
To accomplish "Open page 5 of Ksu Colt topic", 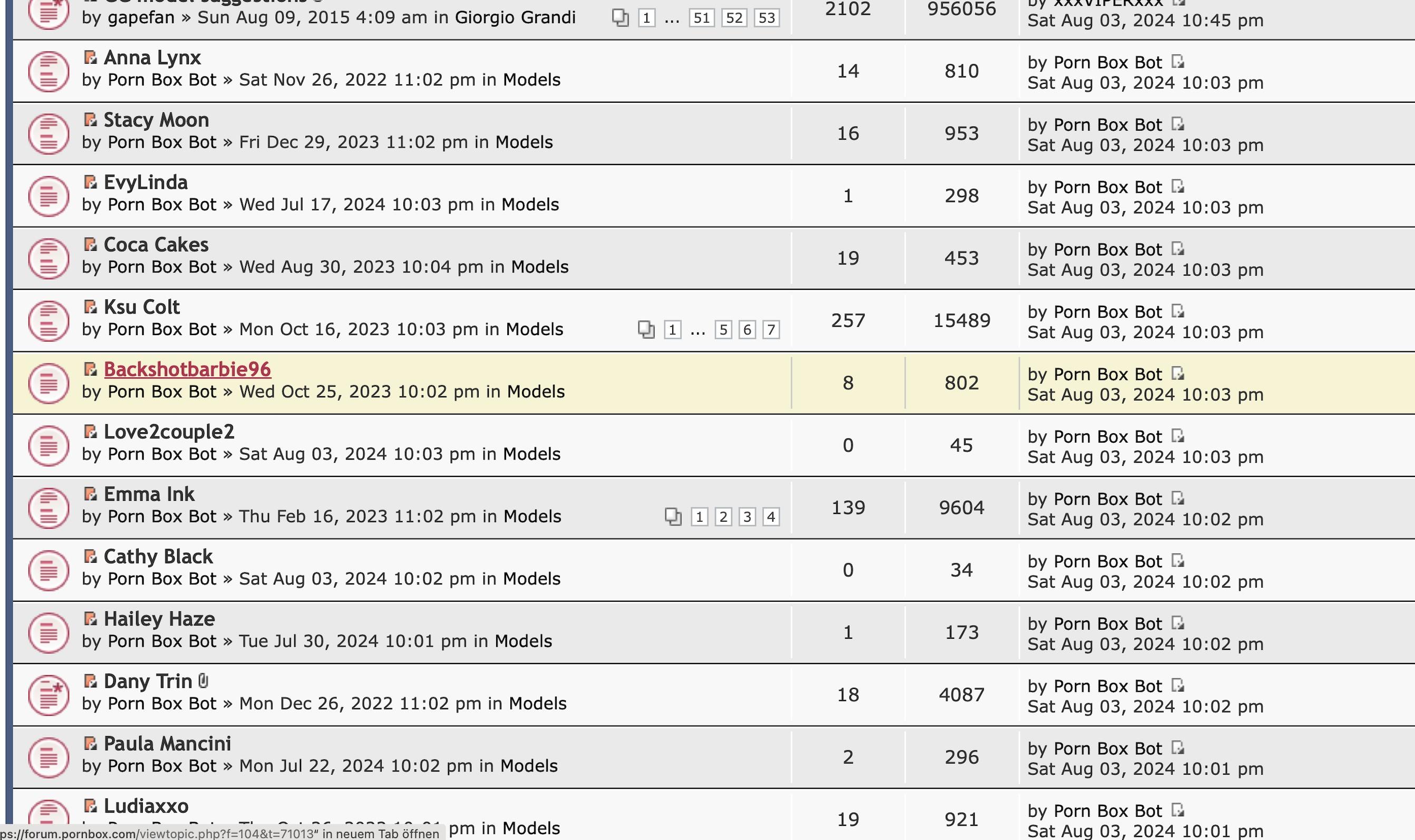I will click(723, 329).
